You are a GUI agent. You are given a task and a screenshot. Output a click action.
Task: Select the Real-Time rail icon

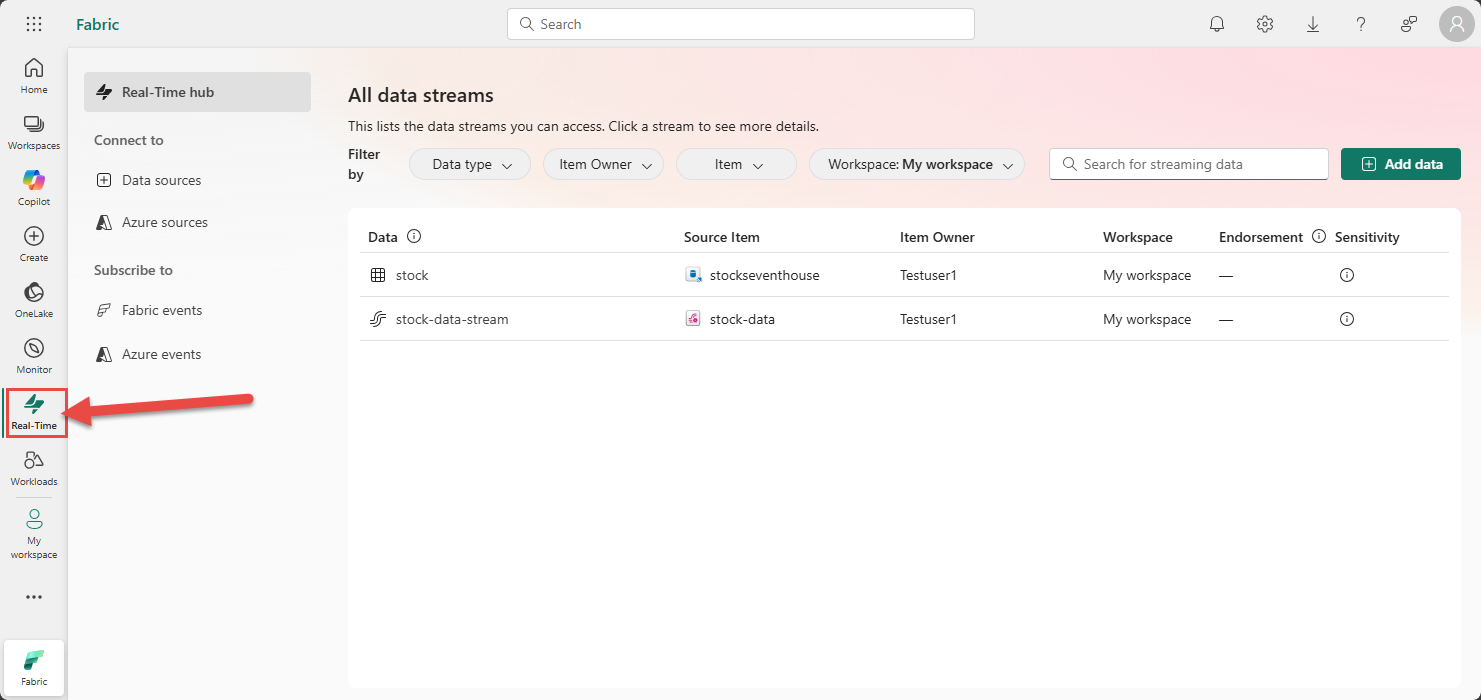coord(34,412)
